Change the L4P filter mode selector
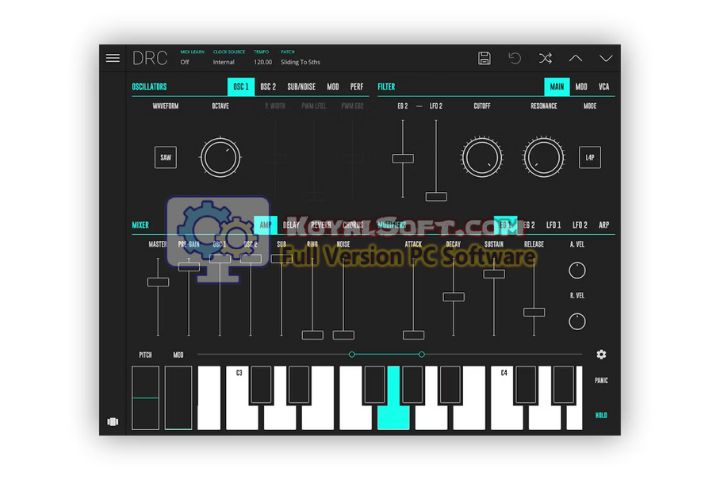Screen dimensions: 720x480 point(590,157)
